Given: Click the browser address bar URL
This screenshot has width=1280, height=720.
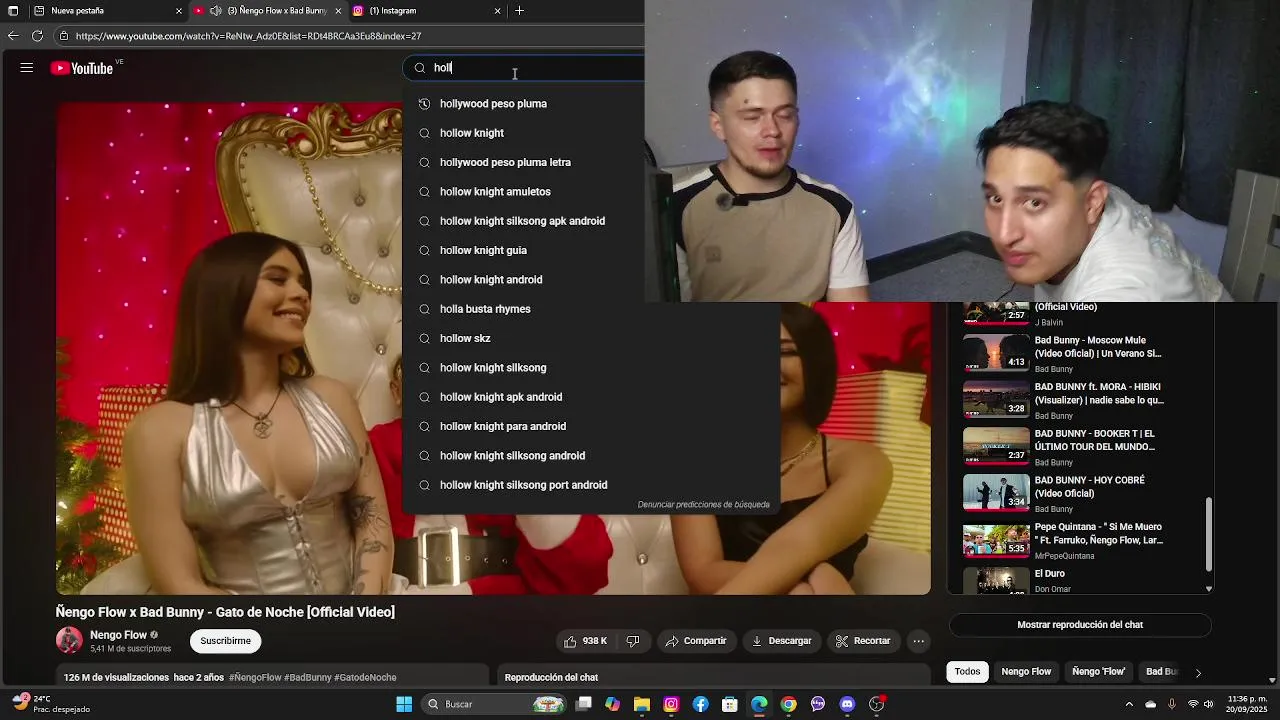Looking at the screenshot, I should click(x=248, y=36).
